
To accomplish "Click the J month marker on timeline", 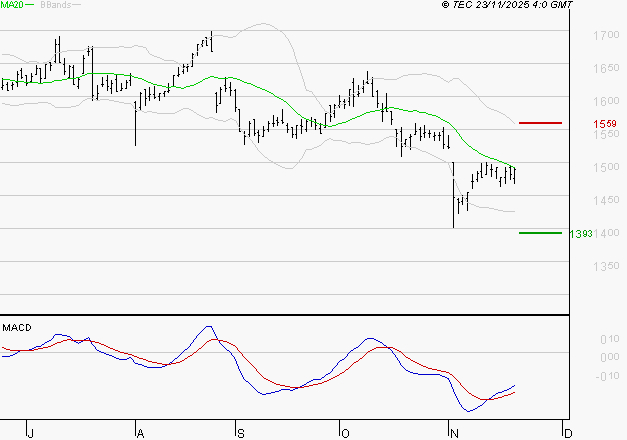I will click(x=30, y=434).
